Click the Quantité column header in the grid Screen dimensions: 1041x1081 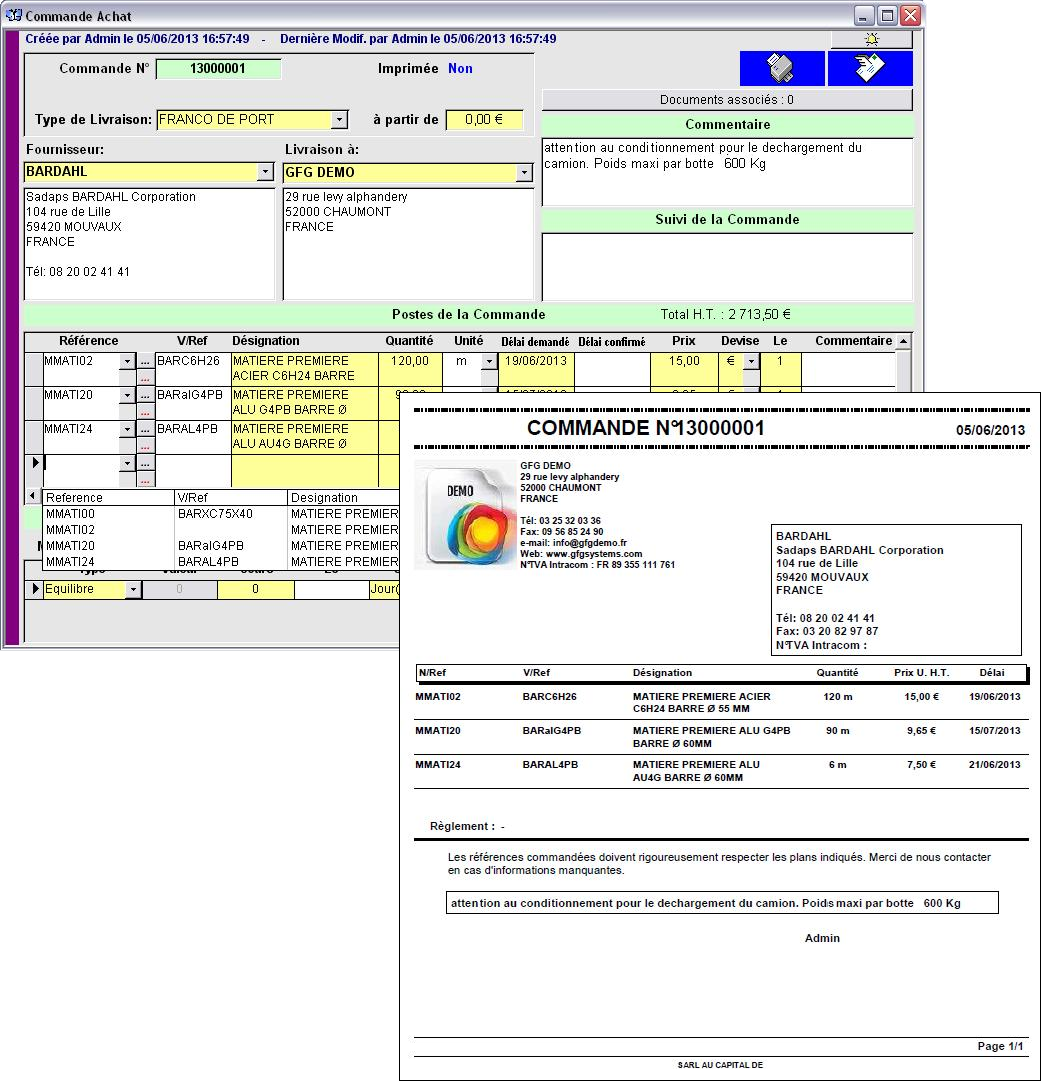410,341
